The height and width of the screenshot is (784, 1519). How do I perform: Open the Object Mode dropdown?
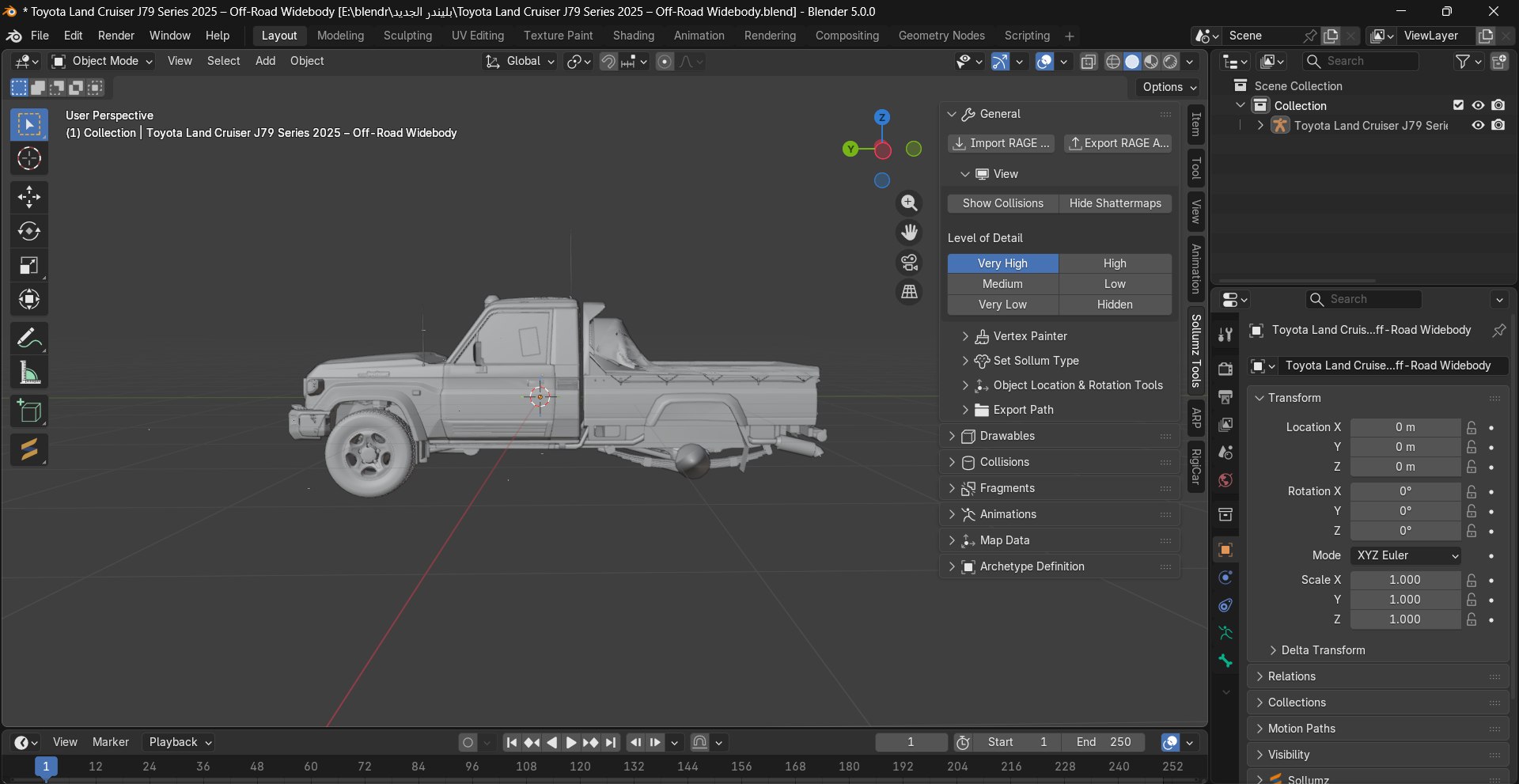point(101,61)
